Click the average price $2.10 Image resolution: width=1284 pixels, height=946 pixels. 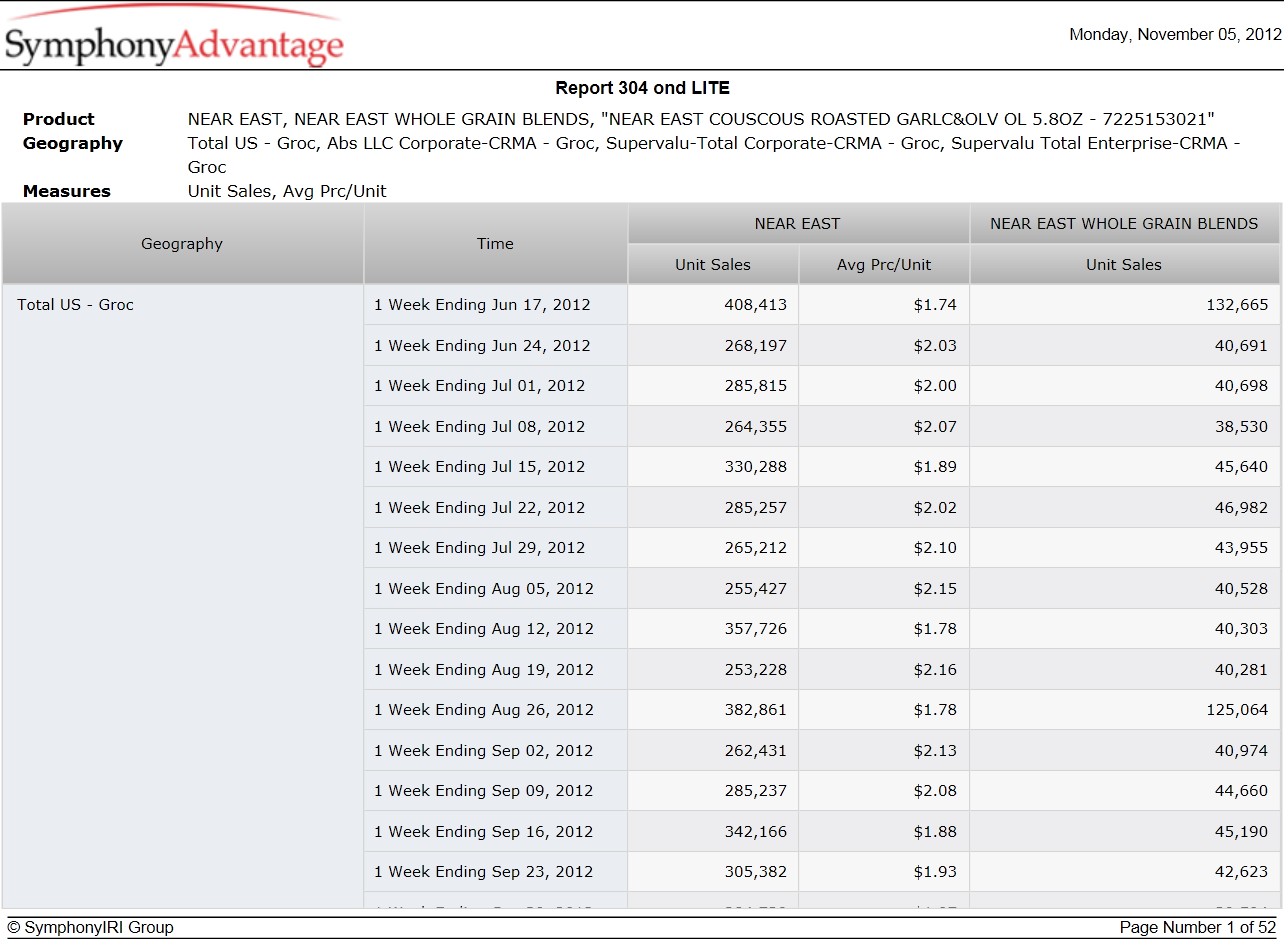point(935,548)
